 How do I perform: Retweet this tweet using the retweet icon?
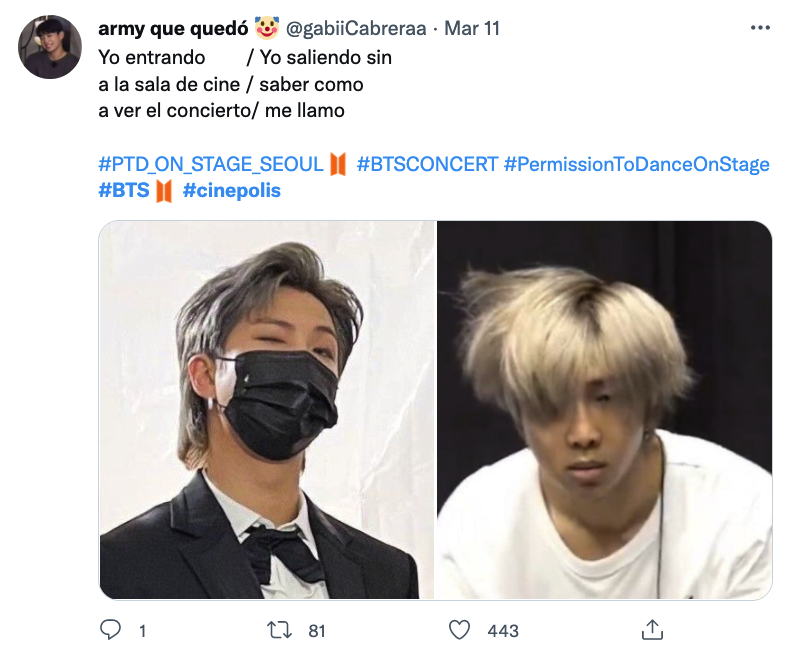click(282, 630)
